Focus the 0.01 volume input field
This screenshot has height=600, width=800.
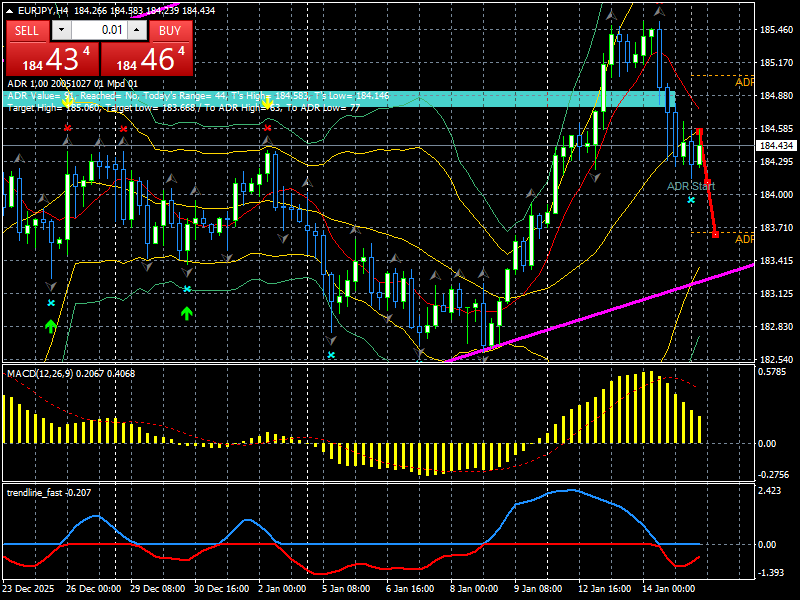(99, 30)
